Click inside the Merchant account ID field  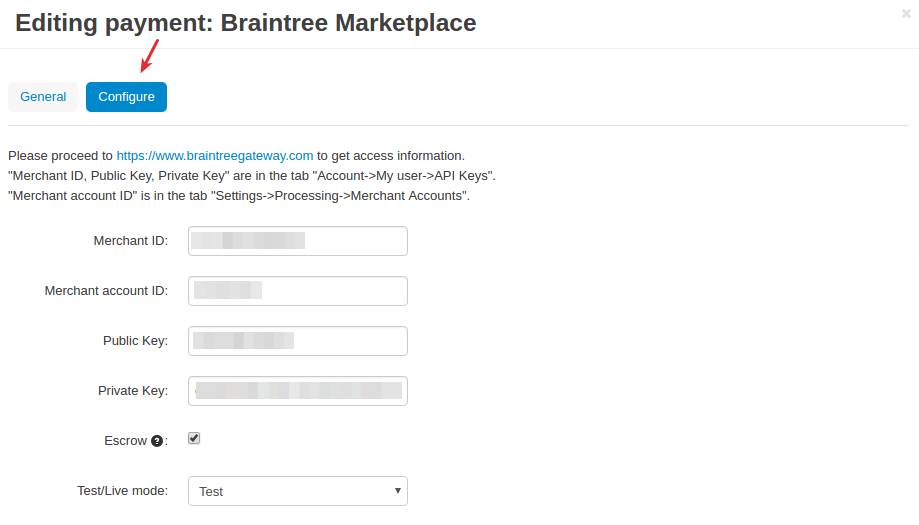[x=298, y=291]
